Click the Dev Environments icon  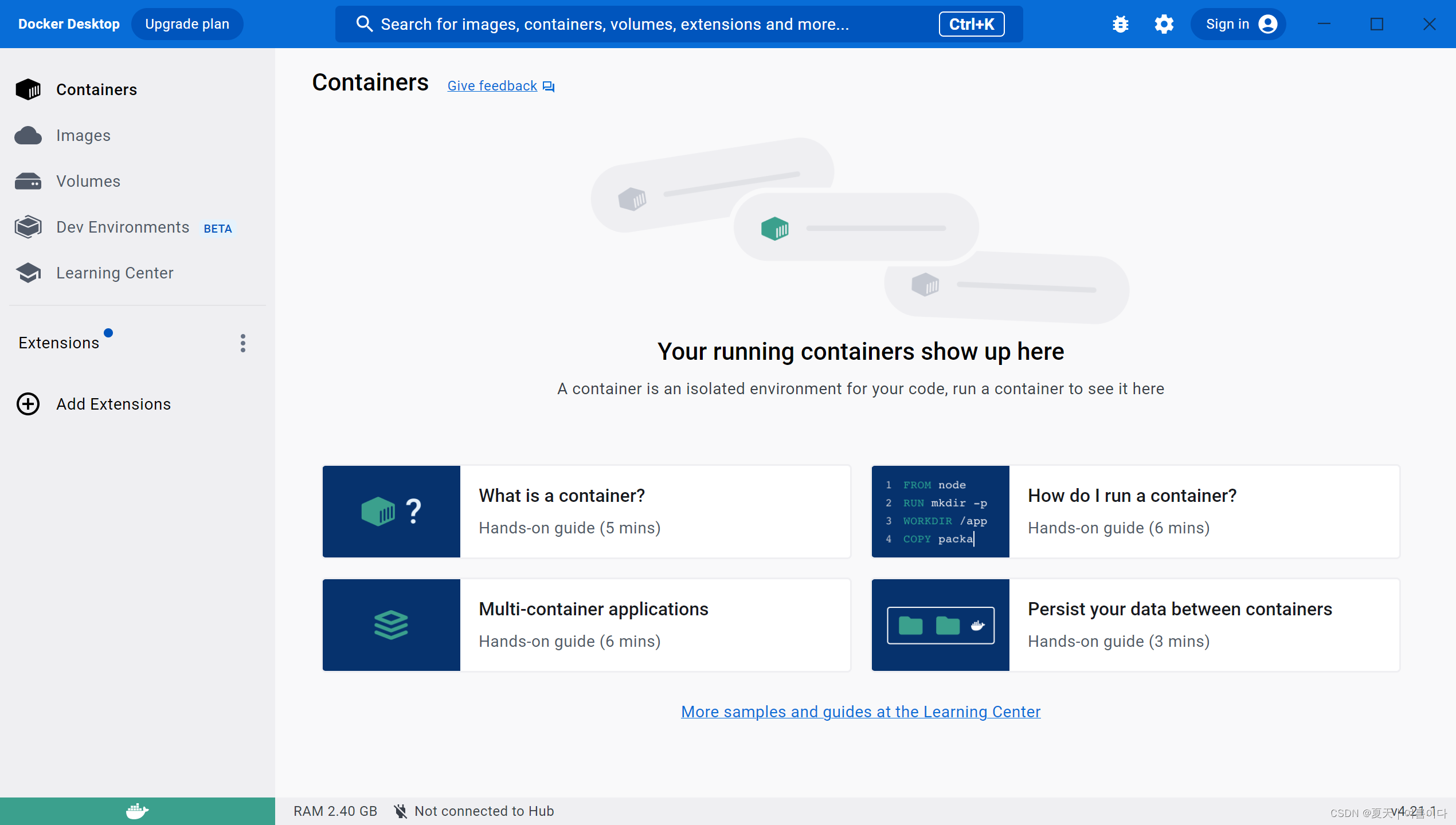(28, 227)
